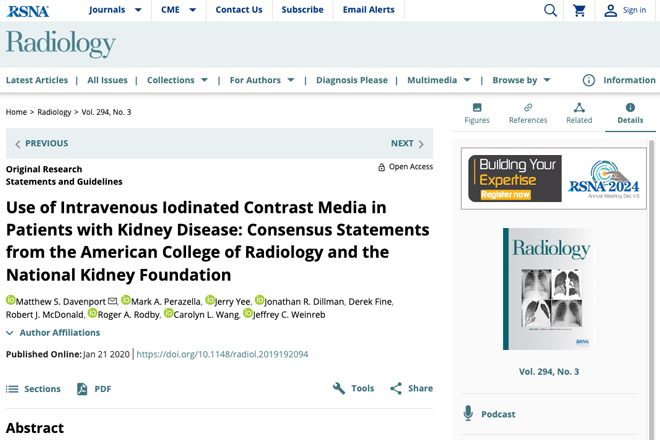Click the user profile icon
This screenshot has width=660, height=440.
pyautogui.click(x=610, y=11)
